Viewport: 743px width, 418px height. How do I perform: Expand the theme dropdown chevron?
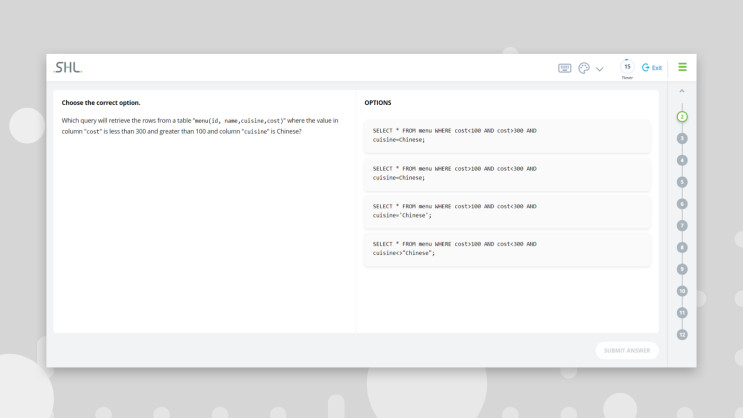tap(599, 69)
